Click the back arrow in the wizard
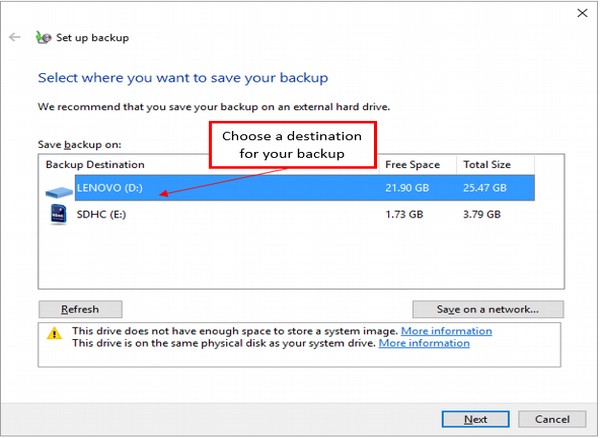The width and height of the screenshot is (600, 438). [14, 38]
